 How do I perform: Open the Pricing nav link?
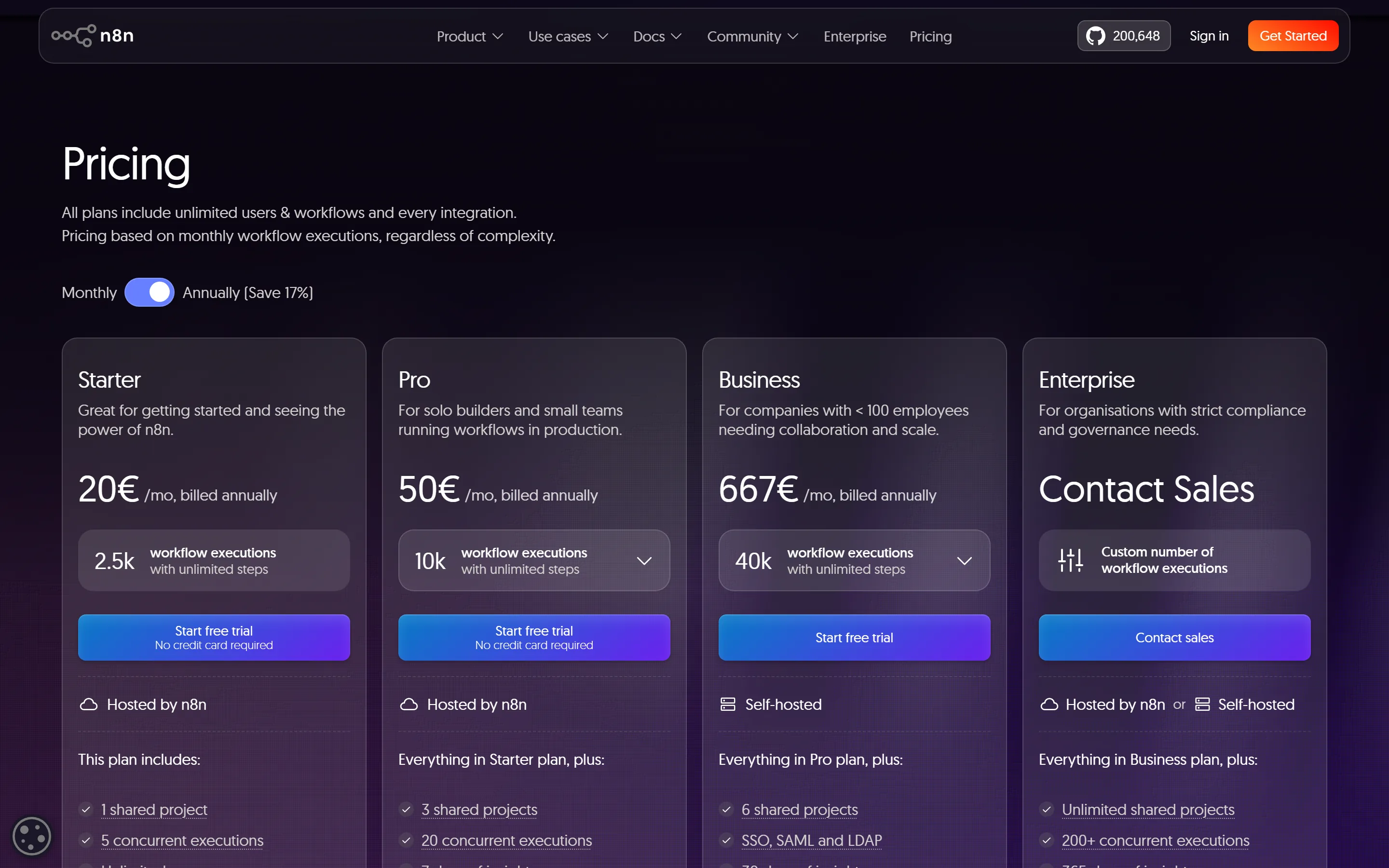tap(930, 37)
